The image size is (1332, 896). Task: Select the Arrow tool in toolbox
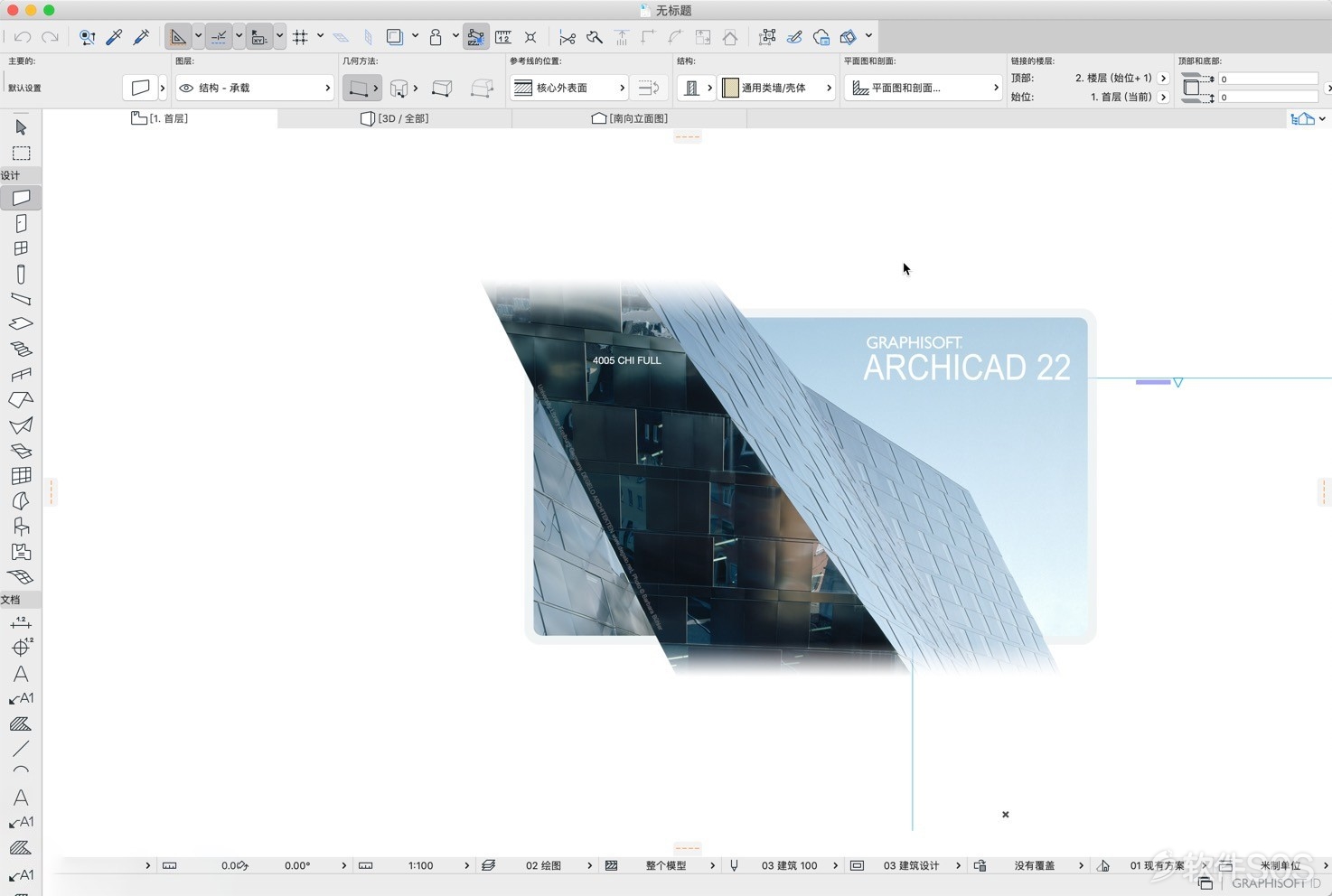[x=21, y=127]
